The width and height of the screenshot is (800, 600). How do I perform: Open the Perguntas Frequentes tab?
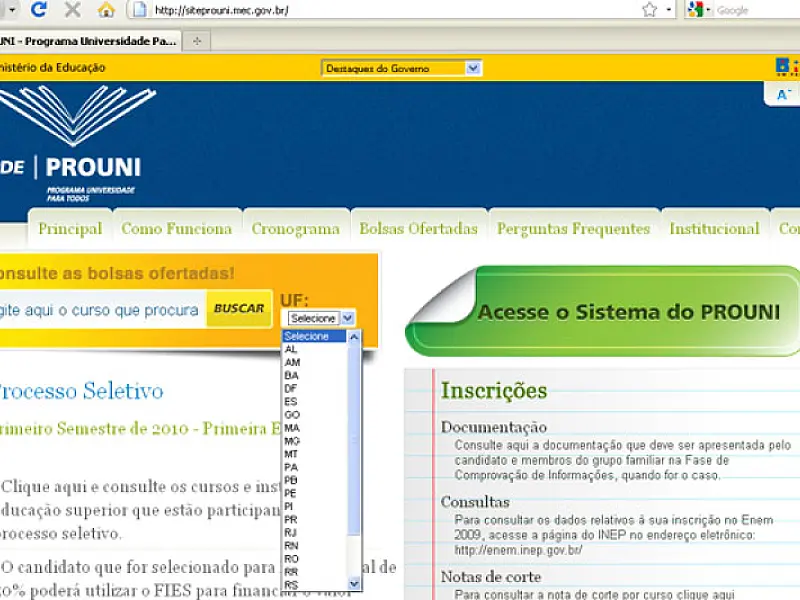coord(573,229)
